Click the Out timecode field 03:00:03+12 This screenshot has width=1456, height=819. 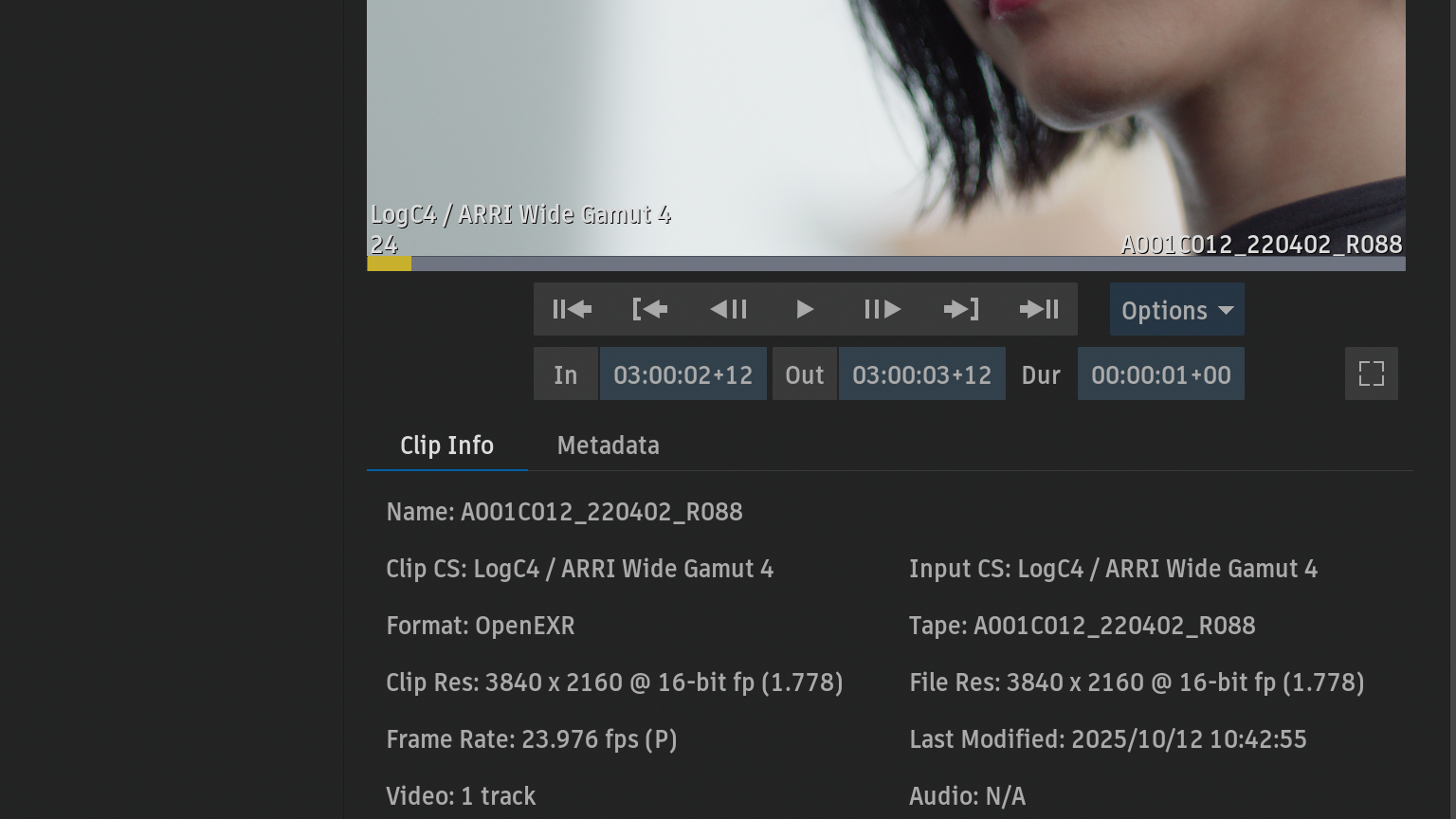coord(921,374)
